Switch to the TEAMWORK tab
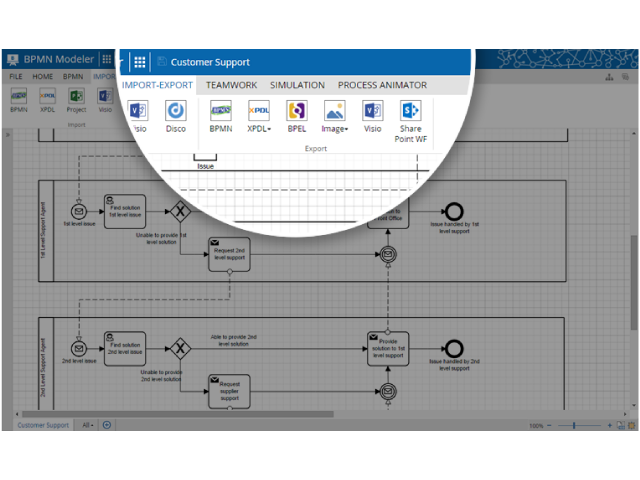The width and height of the screenshot is (640, 480). tap(231, 85)
